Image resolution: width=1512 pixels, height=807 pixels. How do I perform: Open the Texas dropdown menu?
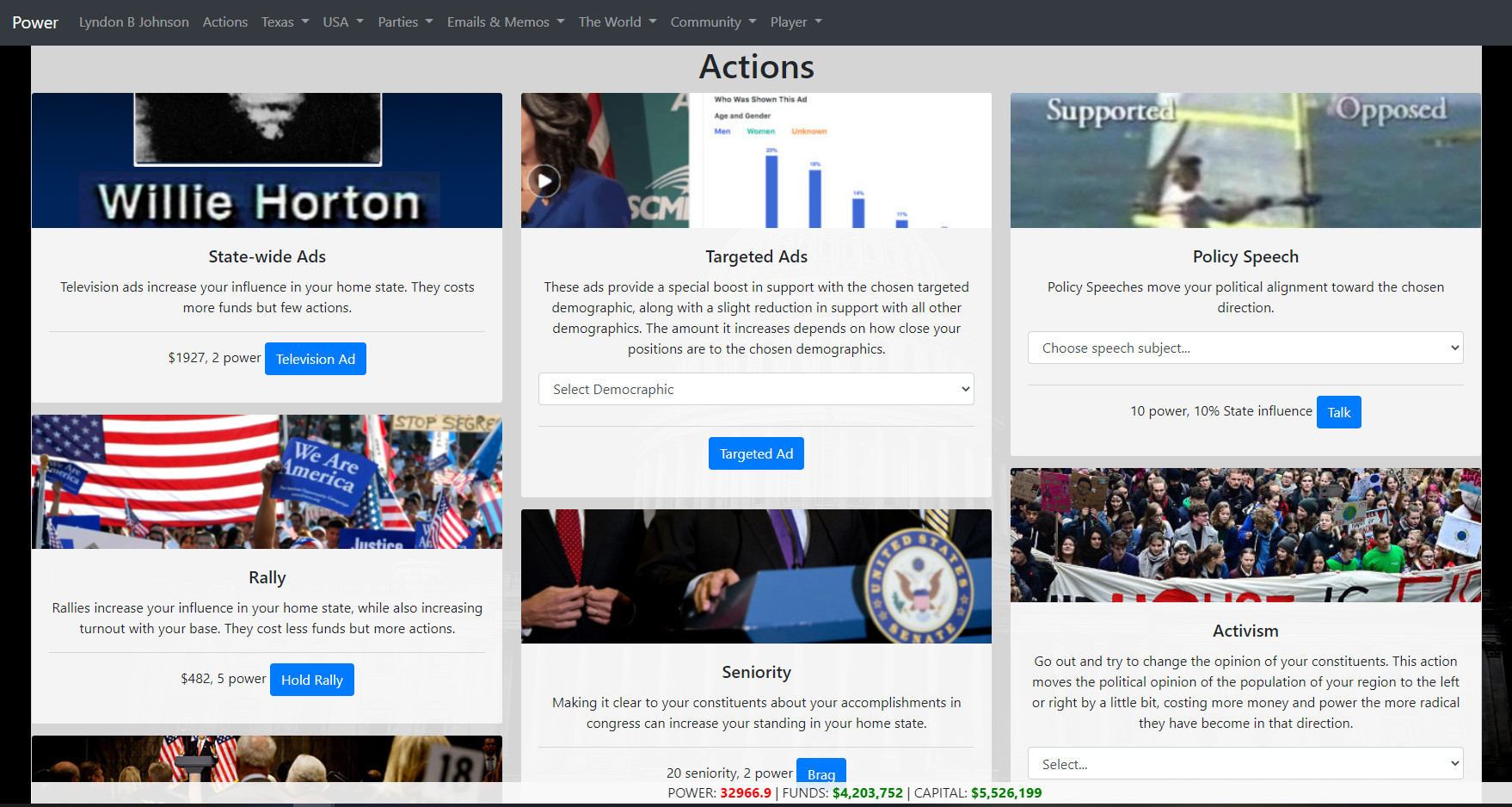tap(285, 22)
